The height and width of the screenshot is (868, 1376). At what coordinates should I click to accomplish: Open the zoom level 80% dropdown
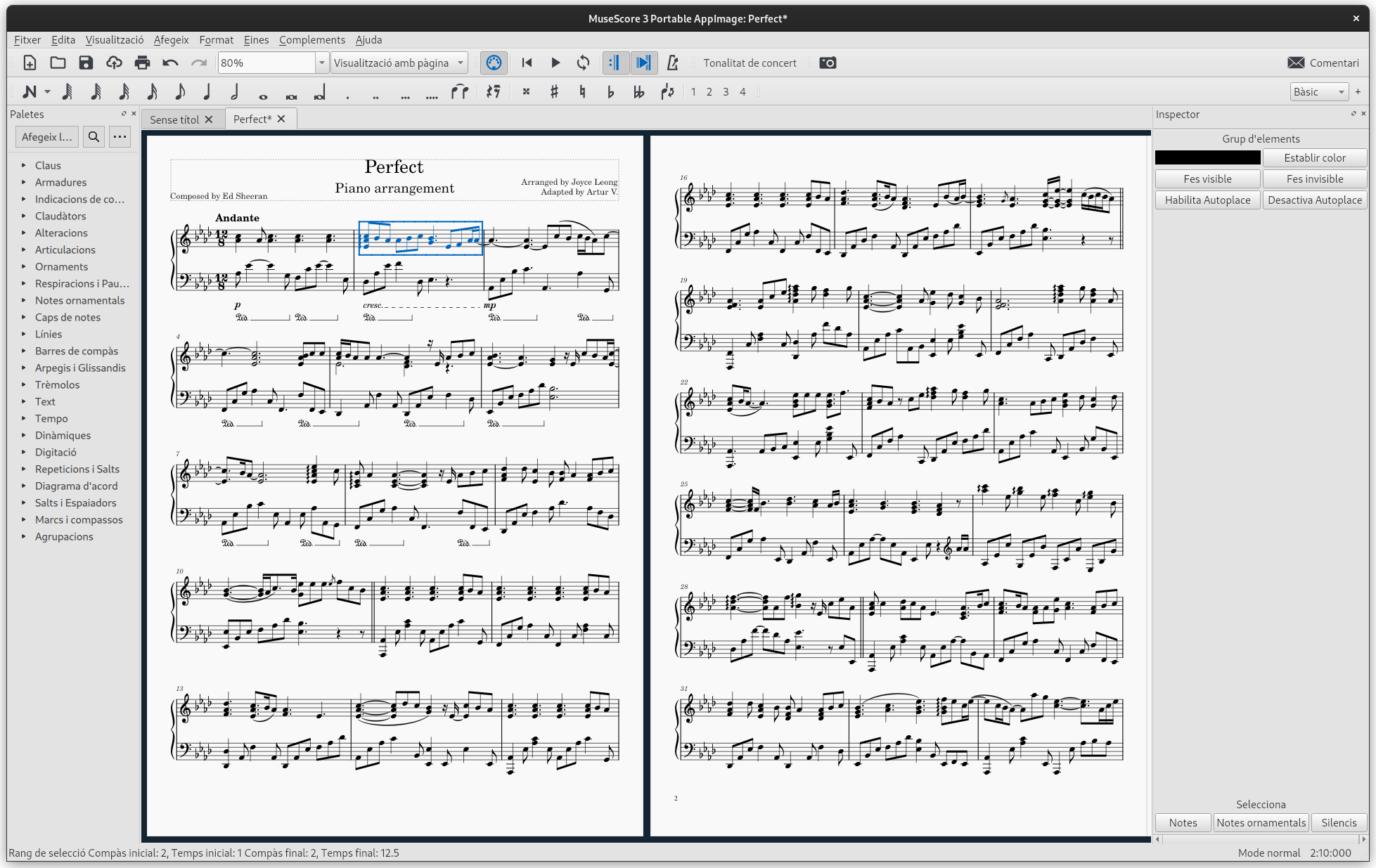click(x=321, y=63)
